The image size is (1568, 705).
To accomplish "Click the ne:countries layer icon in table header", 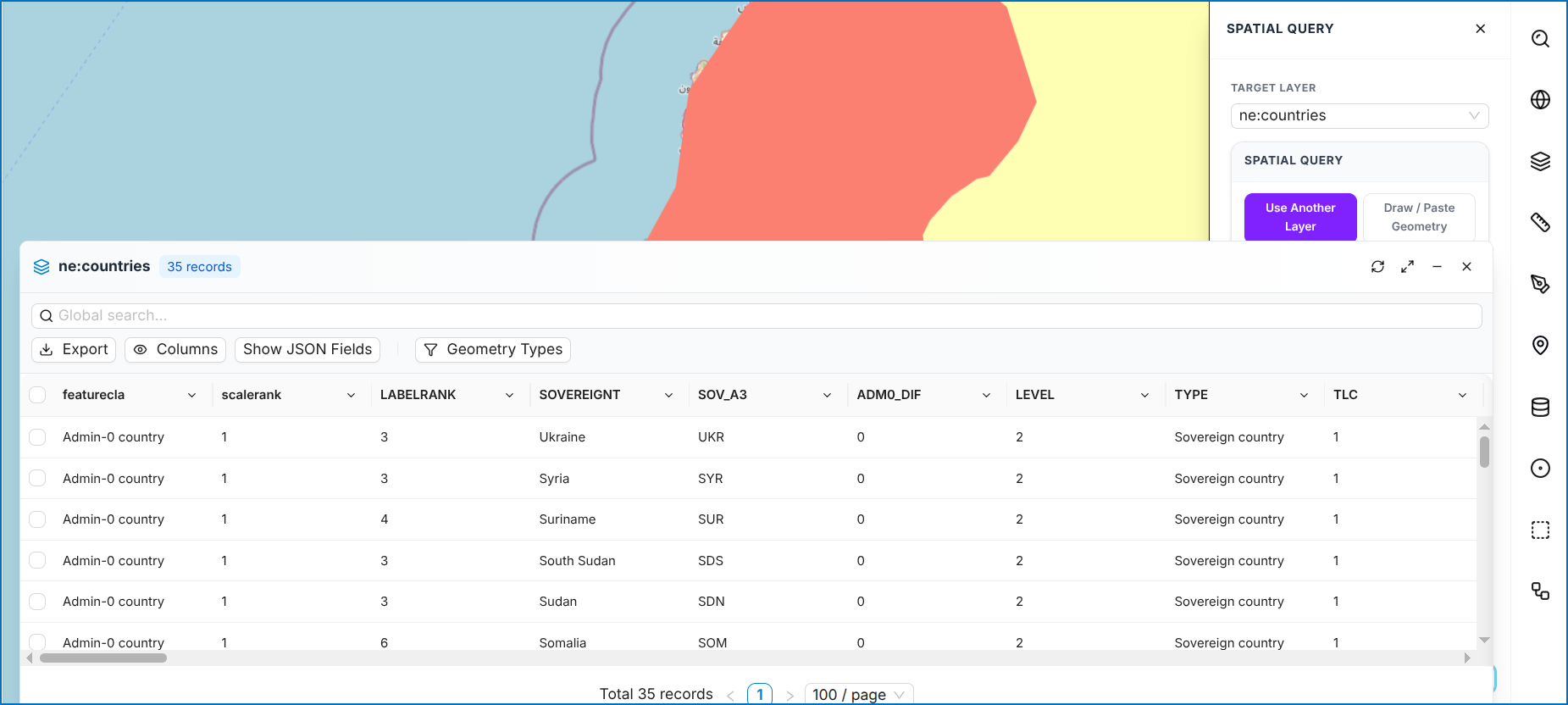I will click(x=42, y=267).
